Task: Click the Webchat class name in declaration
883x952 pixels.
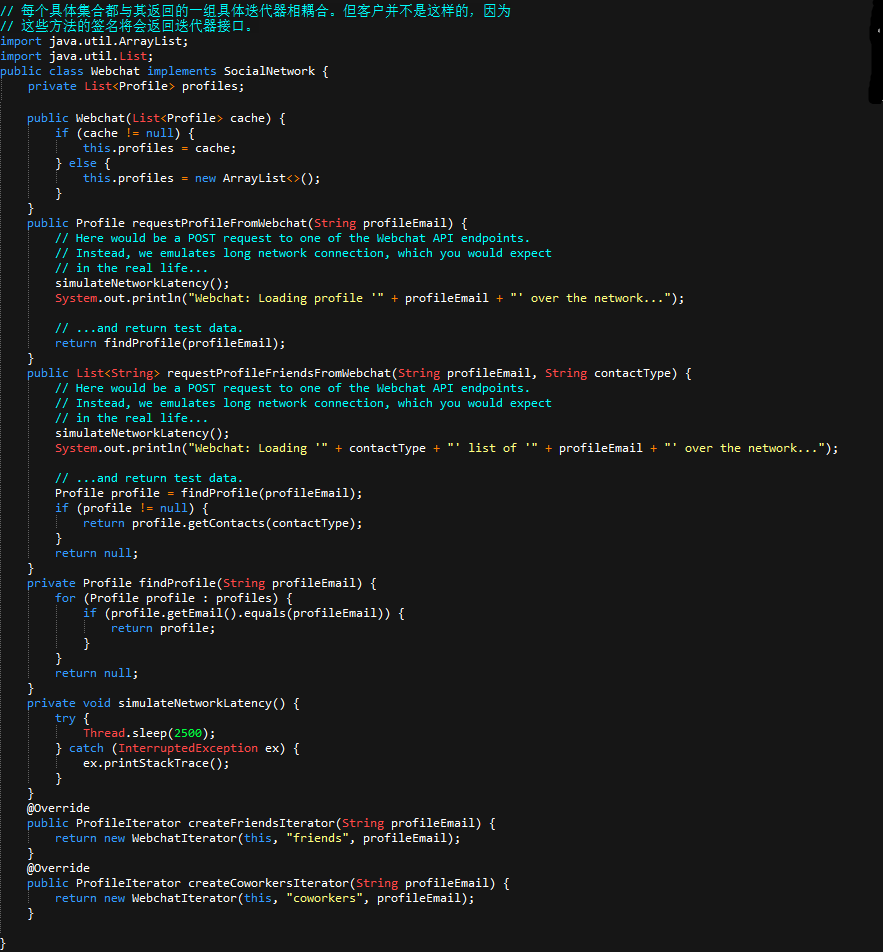Action: [x=115, y=71]
